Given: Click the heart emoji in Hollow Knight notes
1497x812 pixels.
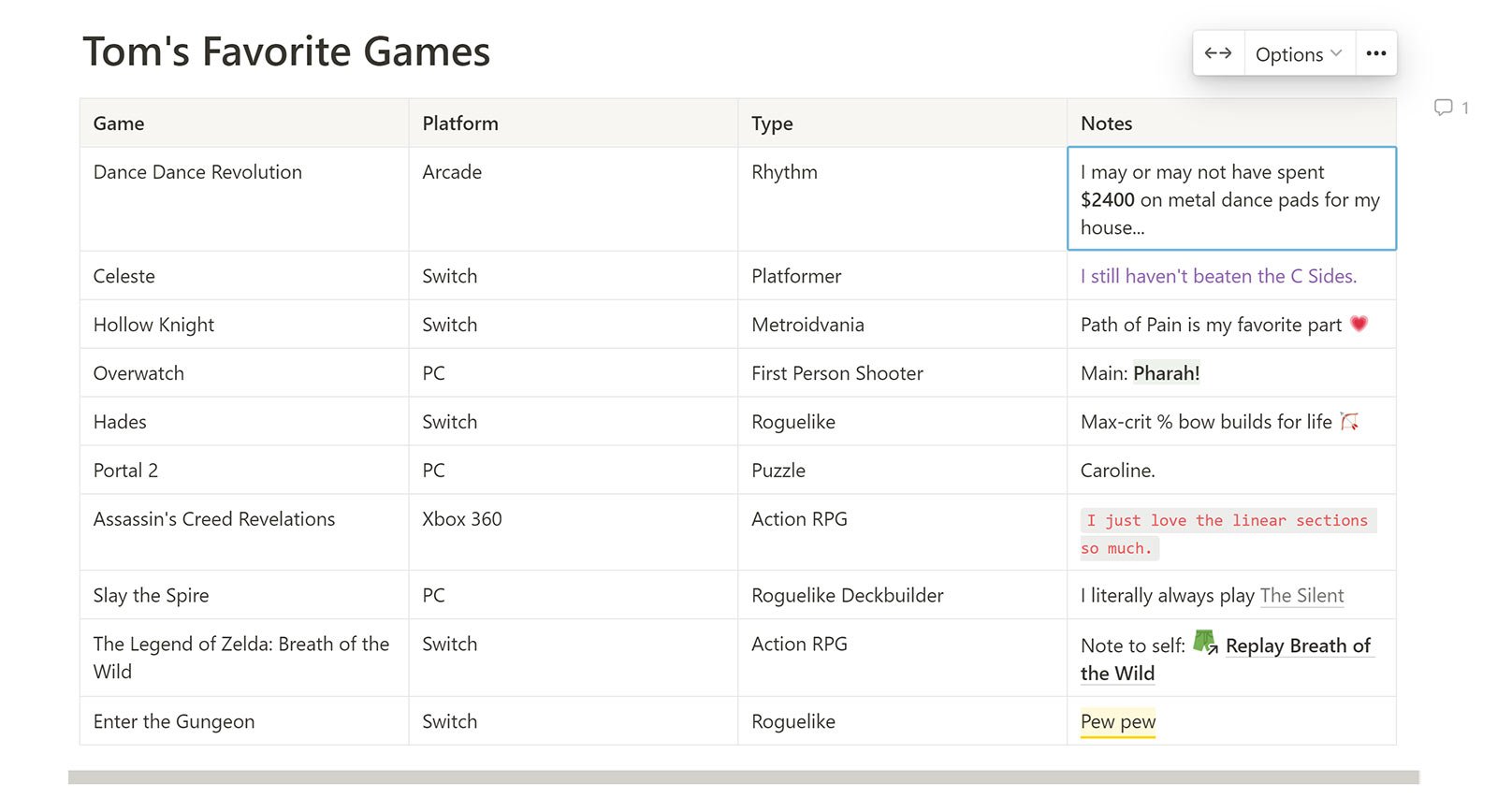Looking at the screenshot, I should (1359, 324).
